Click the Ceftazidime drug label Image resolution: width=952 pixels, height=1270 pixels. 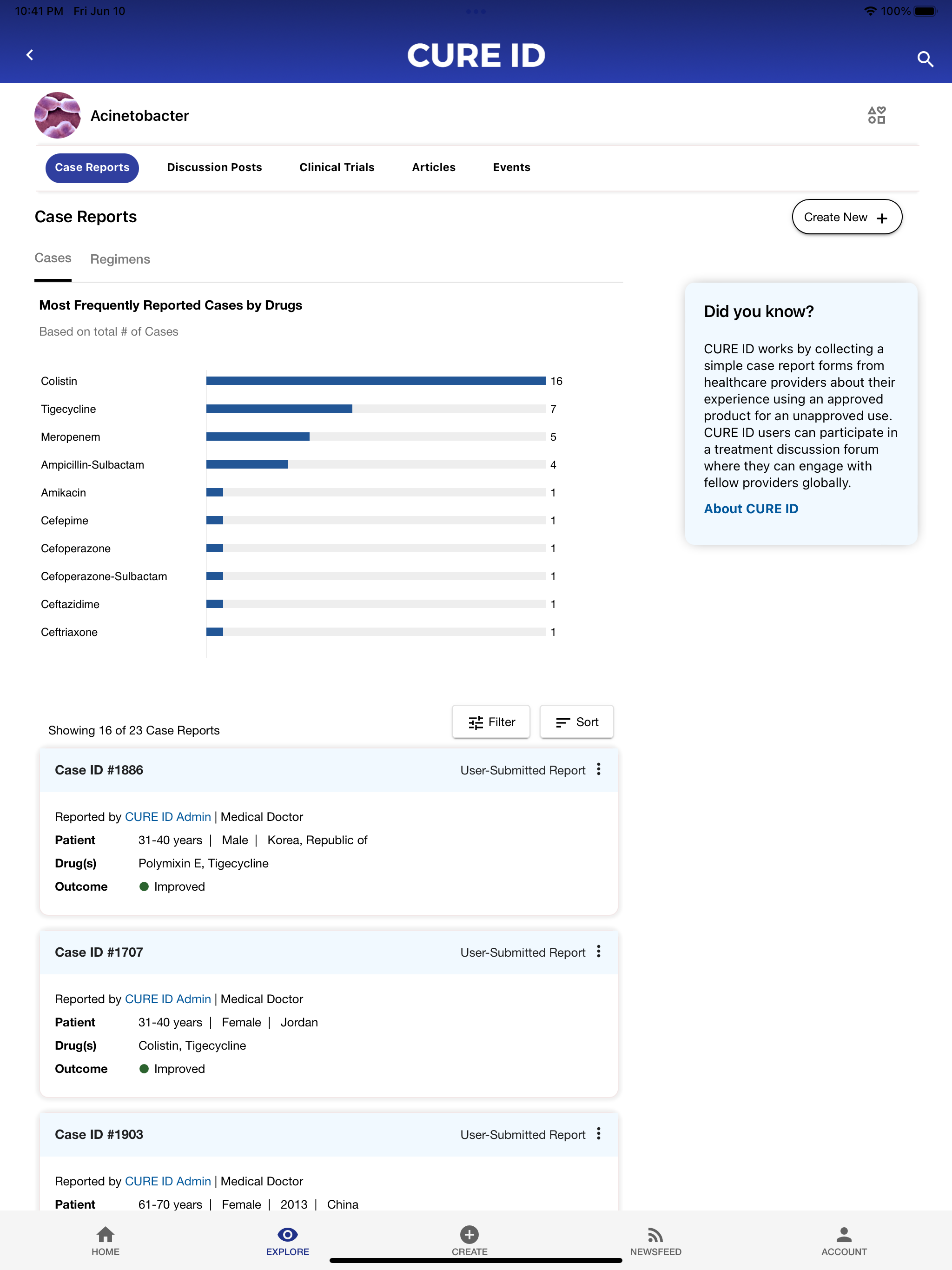coord(70,604)
